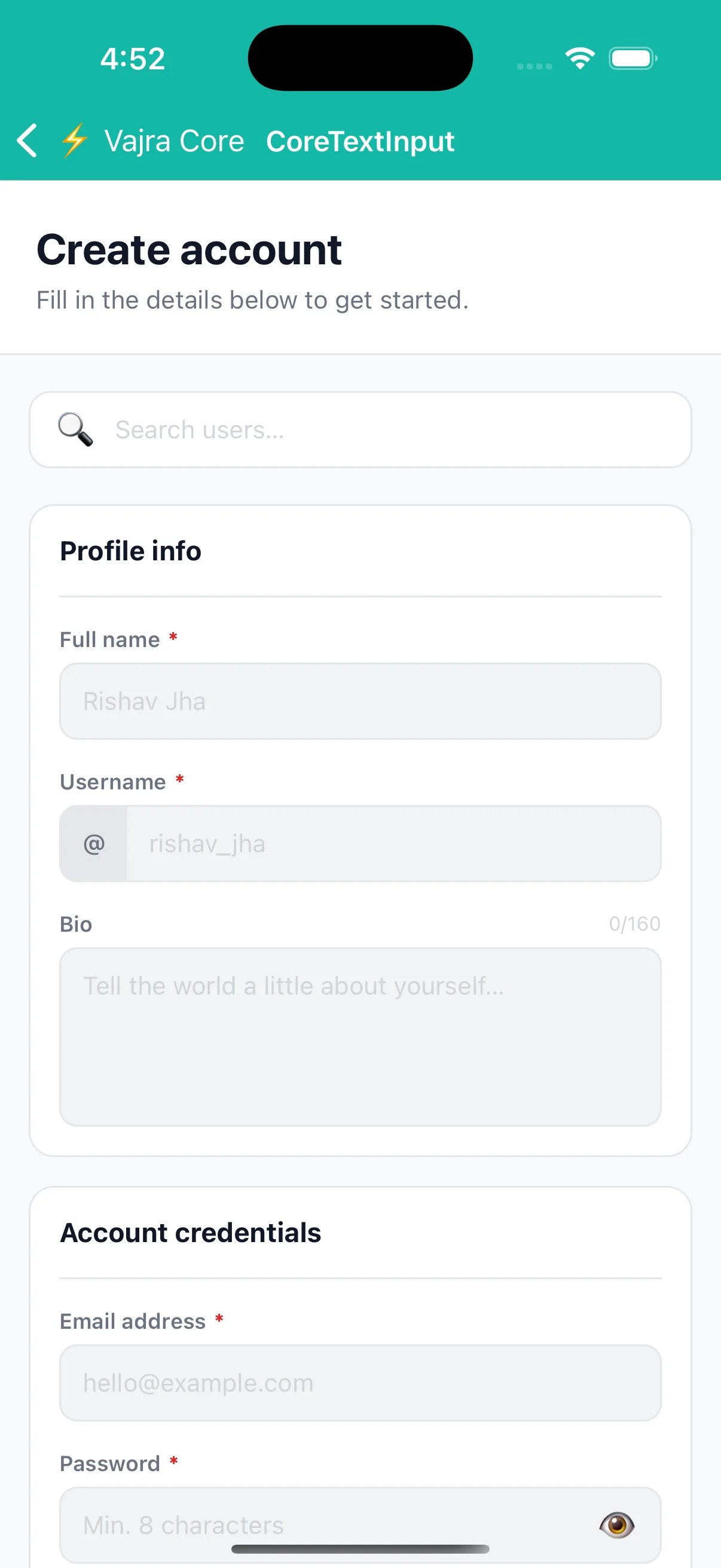Tap the Bio text area

pyautogui.click(x=360, y=1036)
